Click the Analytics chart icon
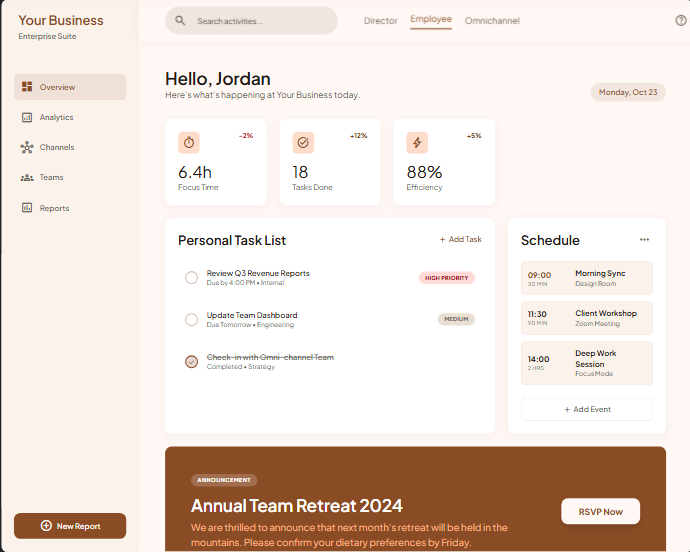Screen dimensions: 690x552 (27, 117)
